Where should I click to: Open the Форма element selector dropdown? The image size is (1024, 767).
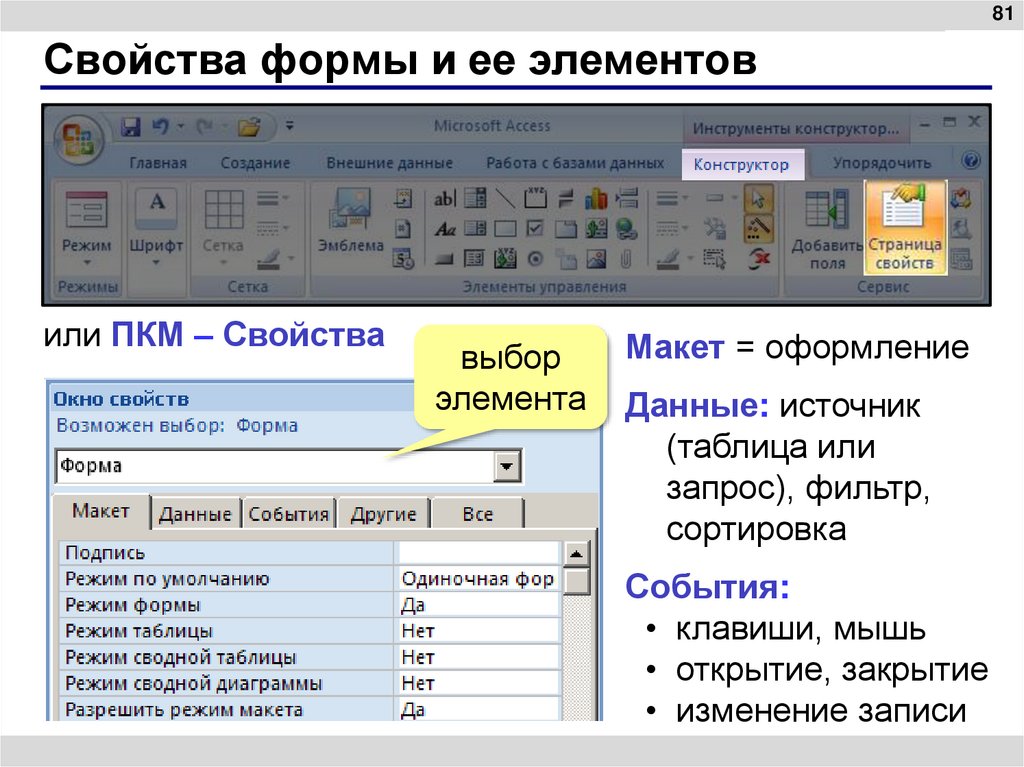tap(508, 466)
